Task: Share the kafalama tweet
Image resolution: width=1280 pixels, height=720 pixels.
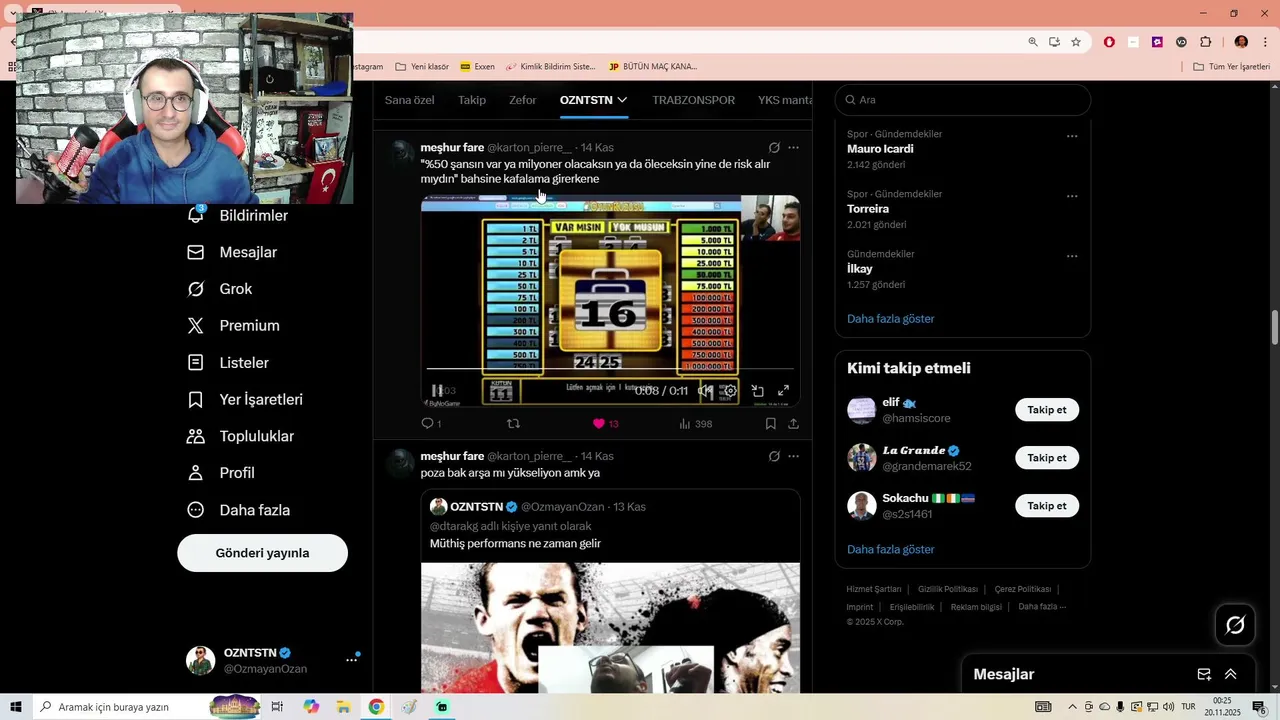Action: click(793, 424)
